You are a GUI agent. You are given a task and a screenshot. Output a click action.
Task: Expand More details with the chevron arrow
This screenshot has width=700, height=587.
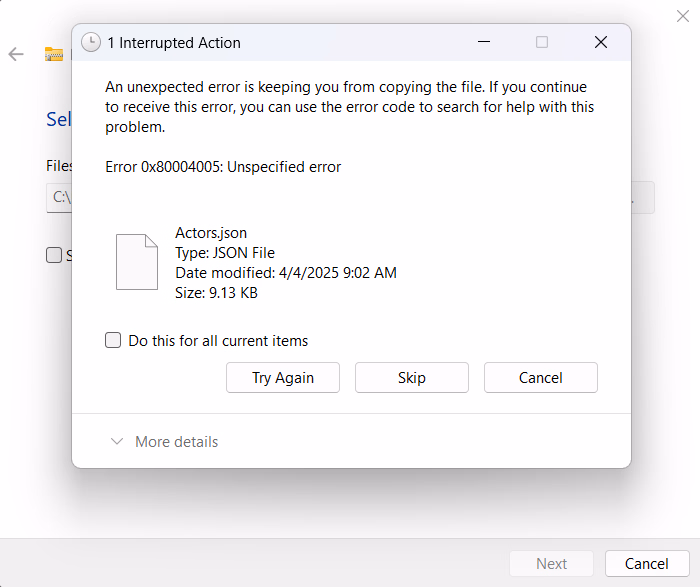[x=117, y=442]
